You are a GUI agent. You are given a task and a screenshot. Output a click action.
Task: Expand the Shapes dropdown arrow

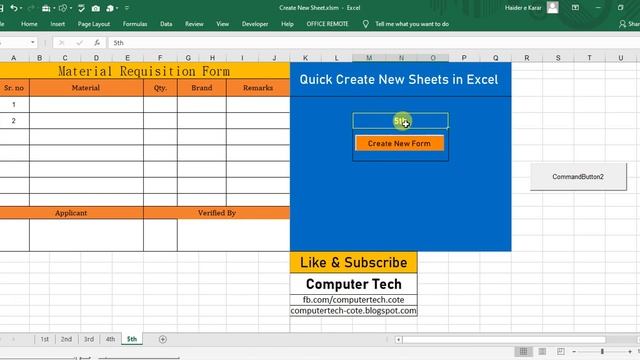point(71,8)
